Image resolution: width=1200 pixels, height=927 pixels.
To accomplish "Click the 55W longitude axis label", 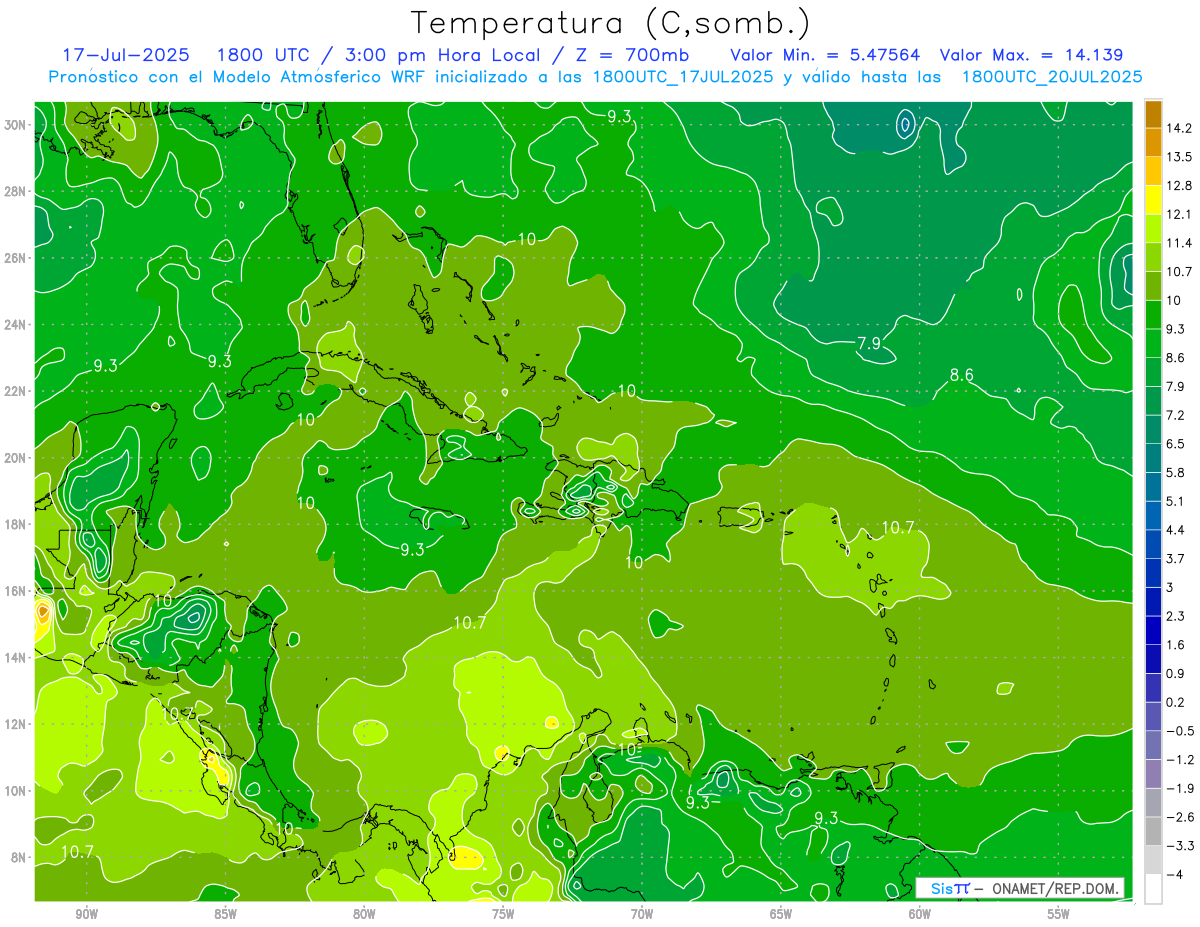I will 1059,914.
